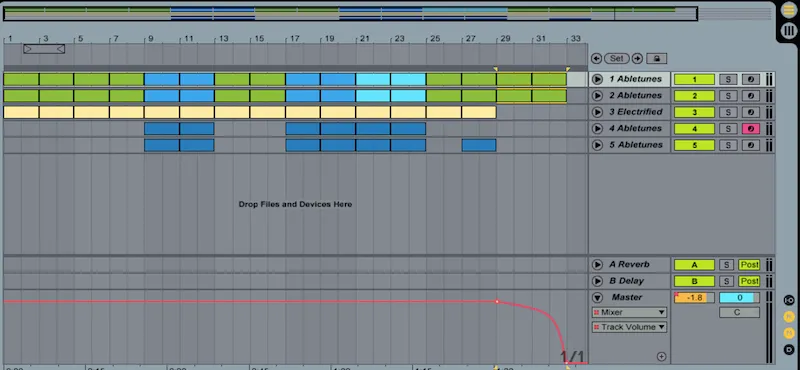Viewport: 800px width, 370px height.
Task: Switch to Session view selector icon
Action: (x=789, y=31)
